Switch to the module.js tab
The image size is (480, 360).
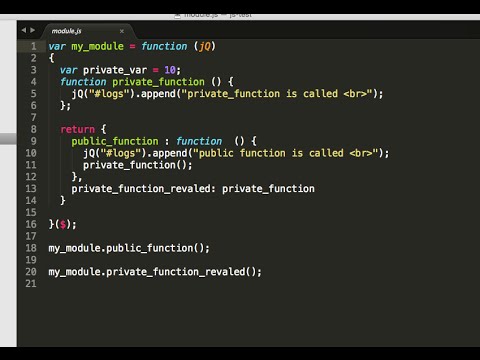point(67,31)
